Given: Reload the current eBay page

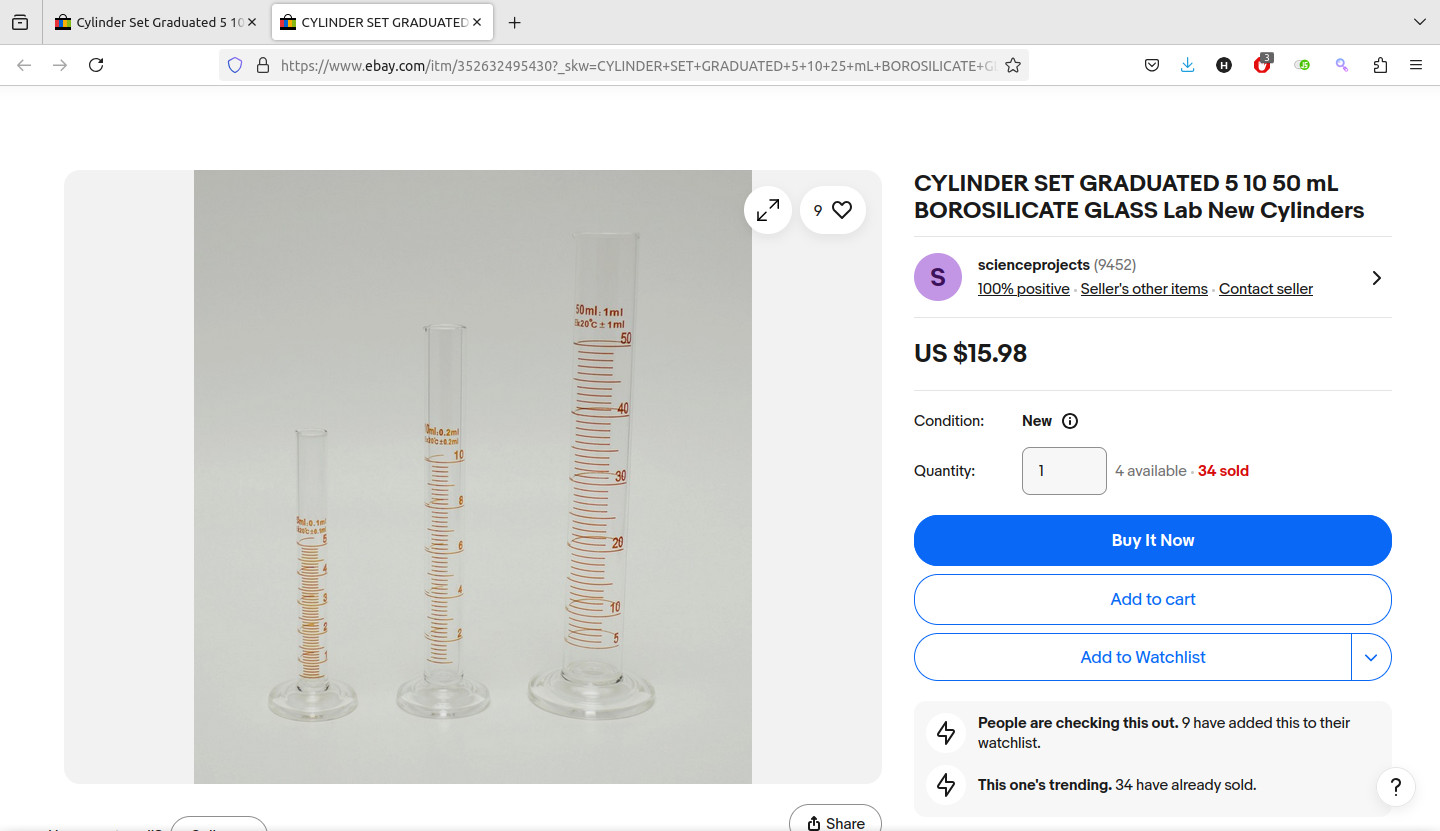Looking at the screenshot, I should coord(96,65).
